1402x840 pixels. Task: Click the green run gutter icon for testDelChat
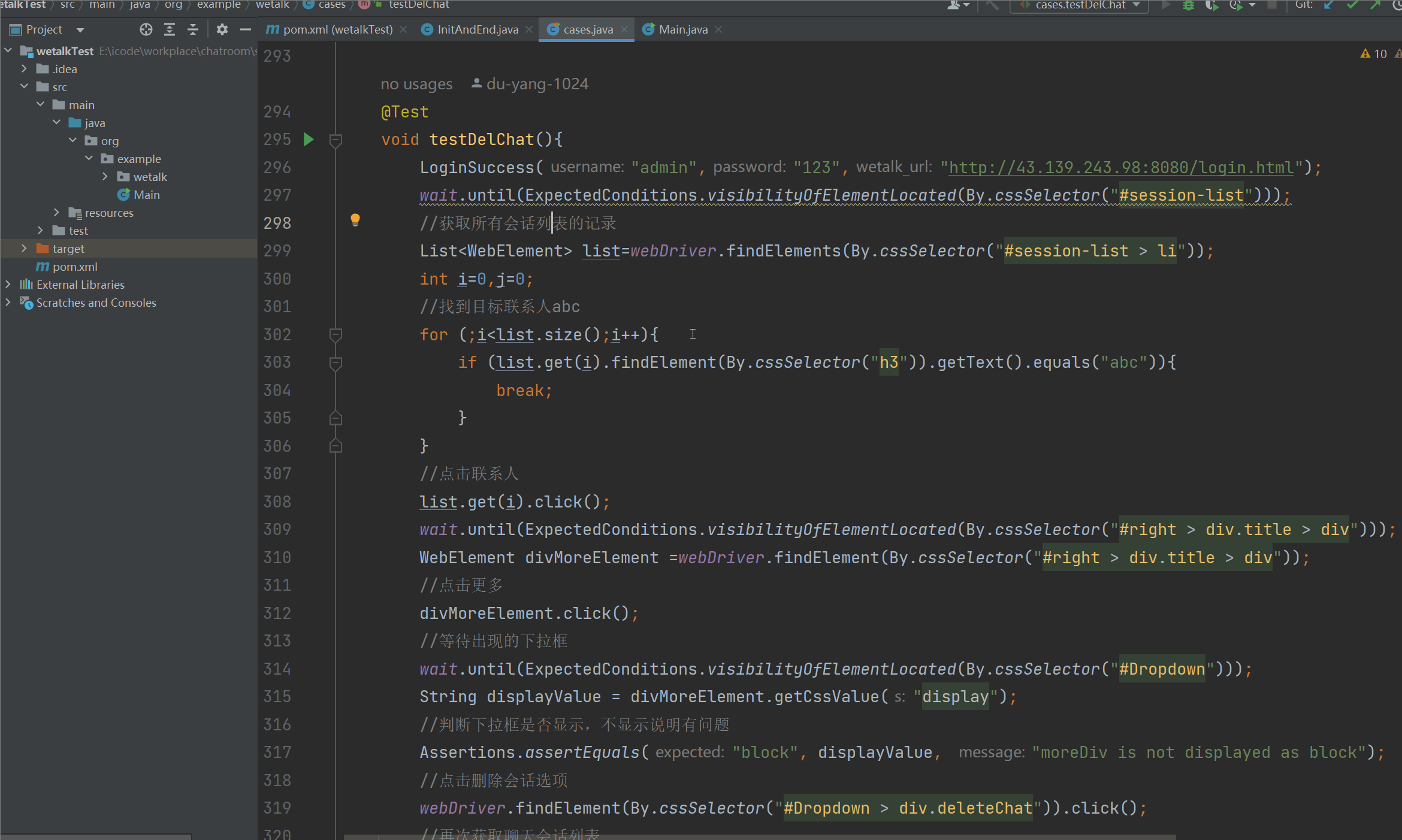point(309,140)
